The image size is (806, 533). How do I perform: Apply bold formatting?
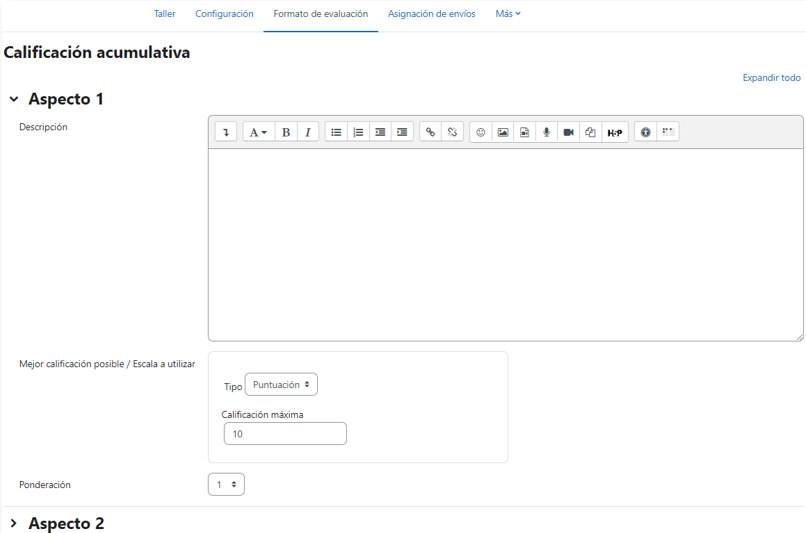tap(286, 132)
